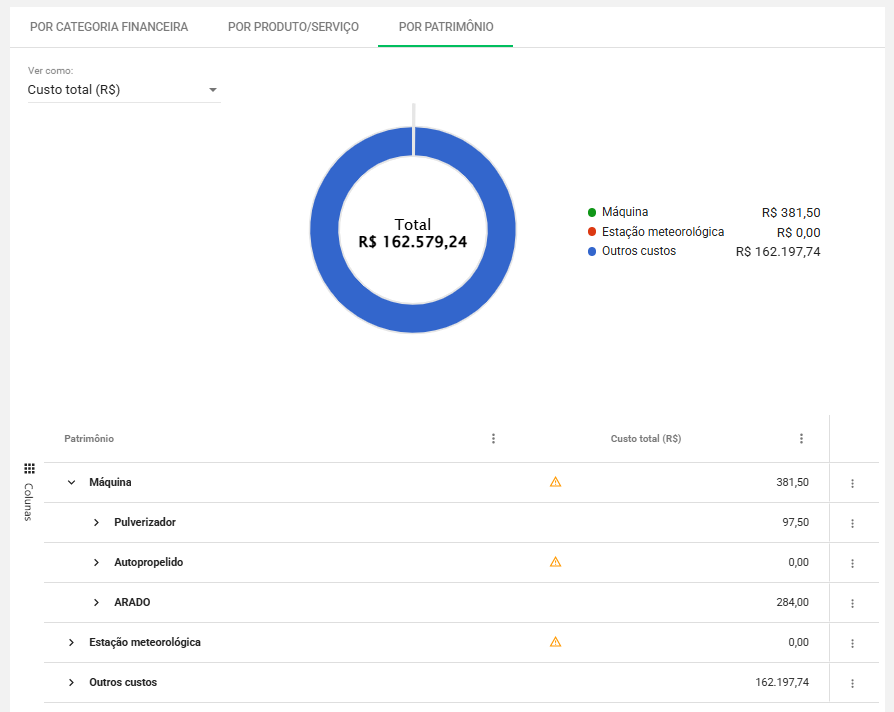Image resolution: width=894 pixels, height=712 pixels.
Task: Switch to Por Produto/Serviço tab
Action: pyautogui.click(x=293, y=27)
